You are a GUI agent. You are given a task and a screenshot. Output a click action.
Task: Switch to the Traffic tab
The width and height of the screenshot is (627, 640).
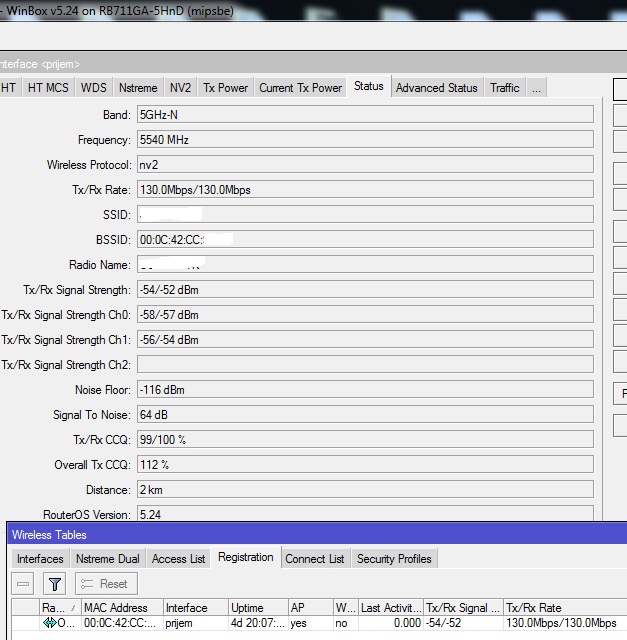pyautogui.click(x=505, y=87)
